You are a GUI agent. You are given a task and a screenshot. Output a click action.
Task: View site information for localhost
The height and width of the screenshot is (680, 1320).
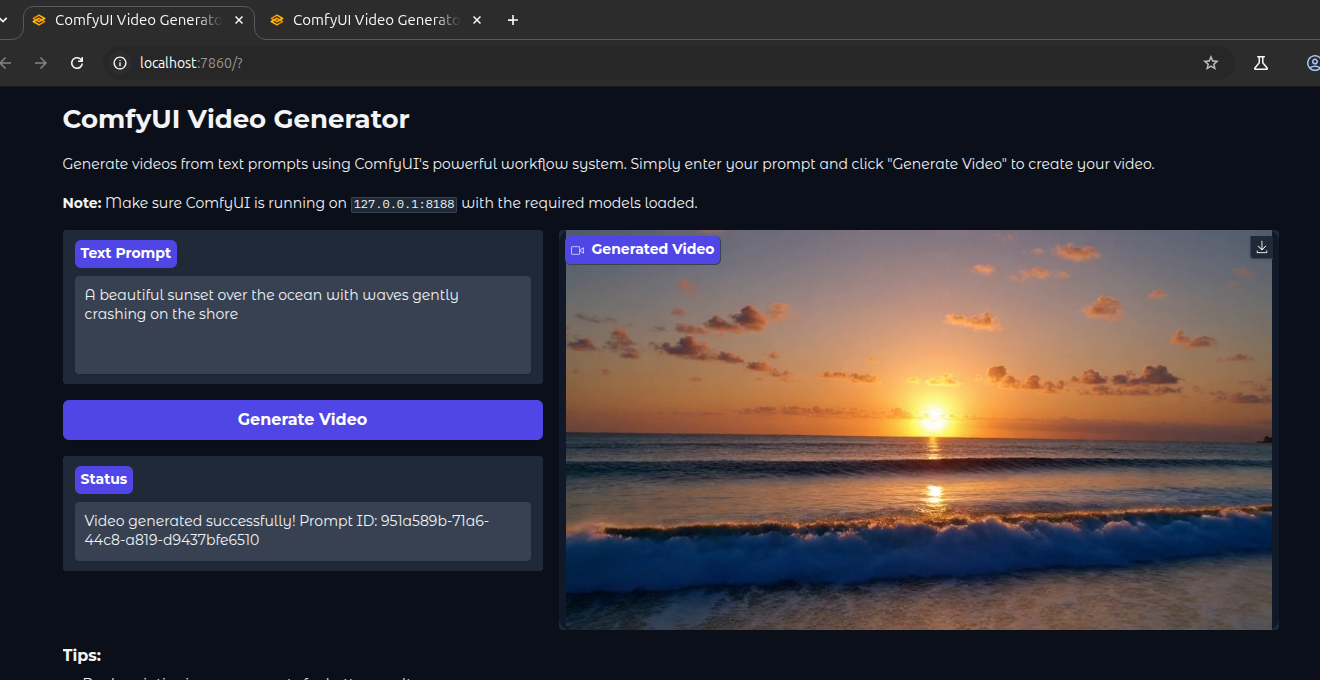pyautogui.click(x=120, y=63)
